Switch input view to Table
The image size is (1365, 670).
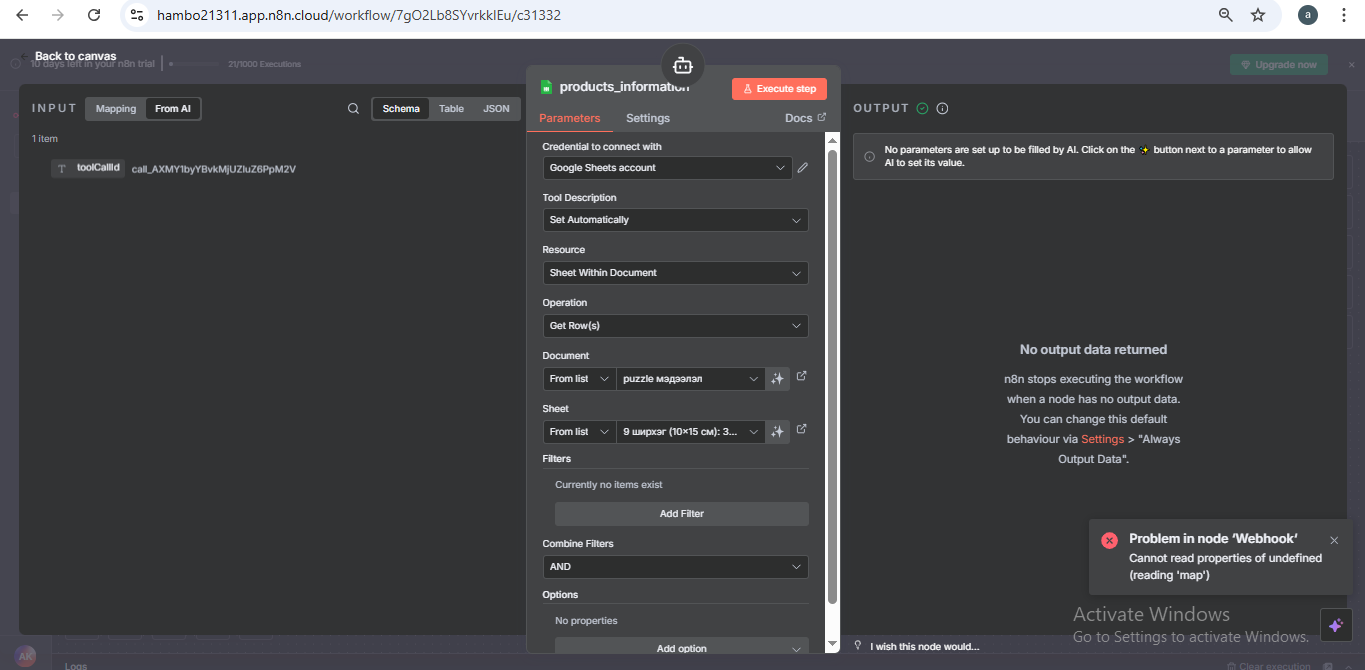click(x=451, y=109)
